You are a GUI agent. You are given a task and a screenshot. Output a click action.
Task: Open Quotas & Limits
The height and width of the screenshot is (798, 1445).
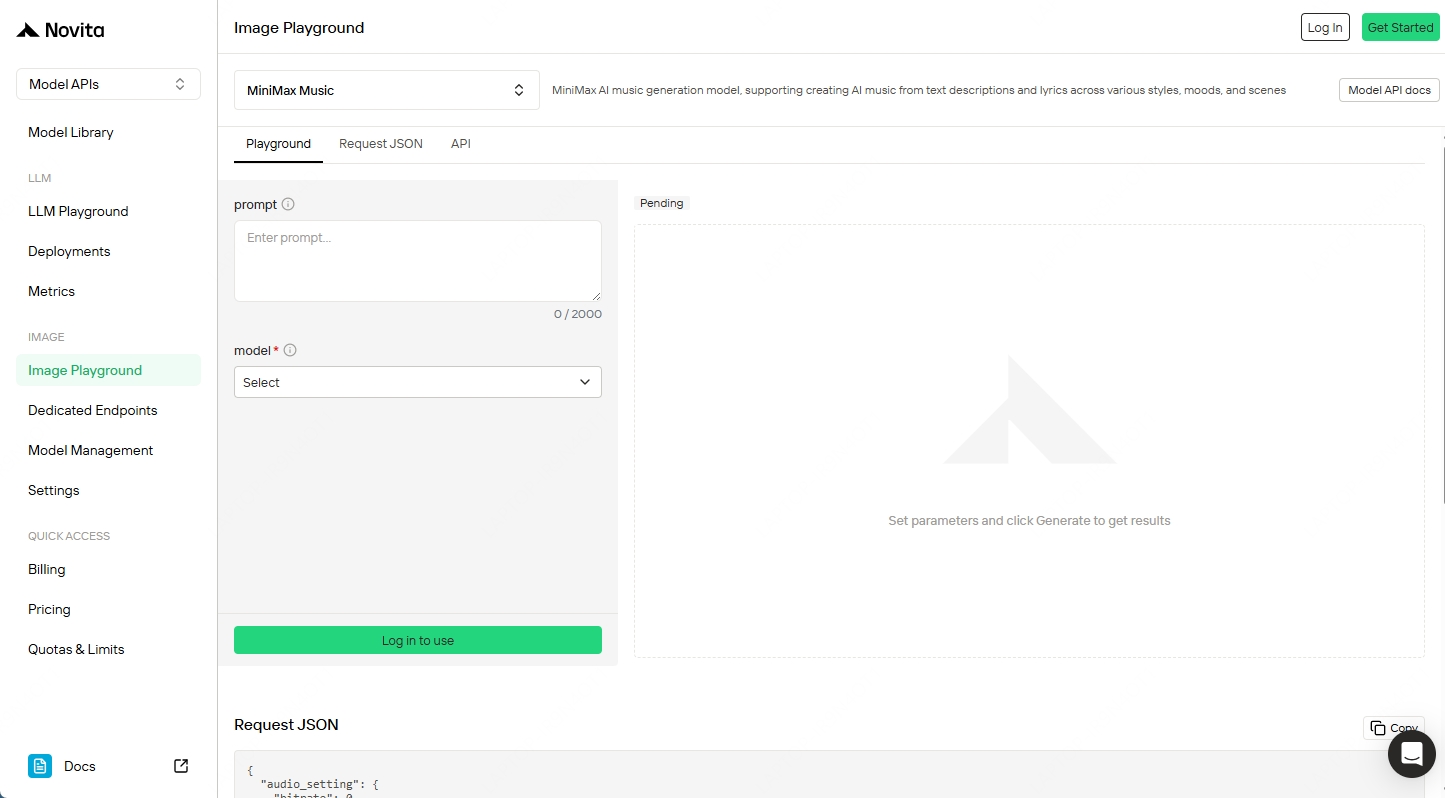click(x=76, y=649)
